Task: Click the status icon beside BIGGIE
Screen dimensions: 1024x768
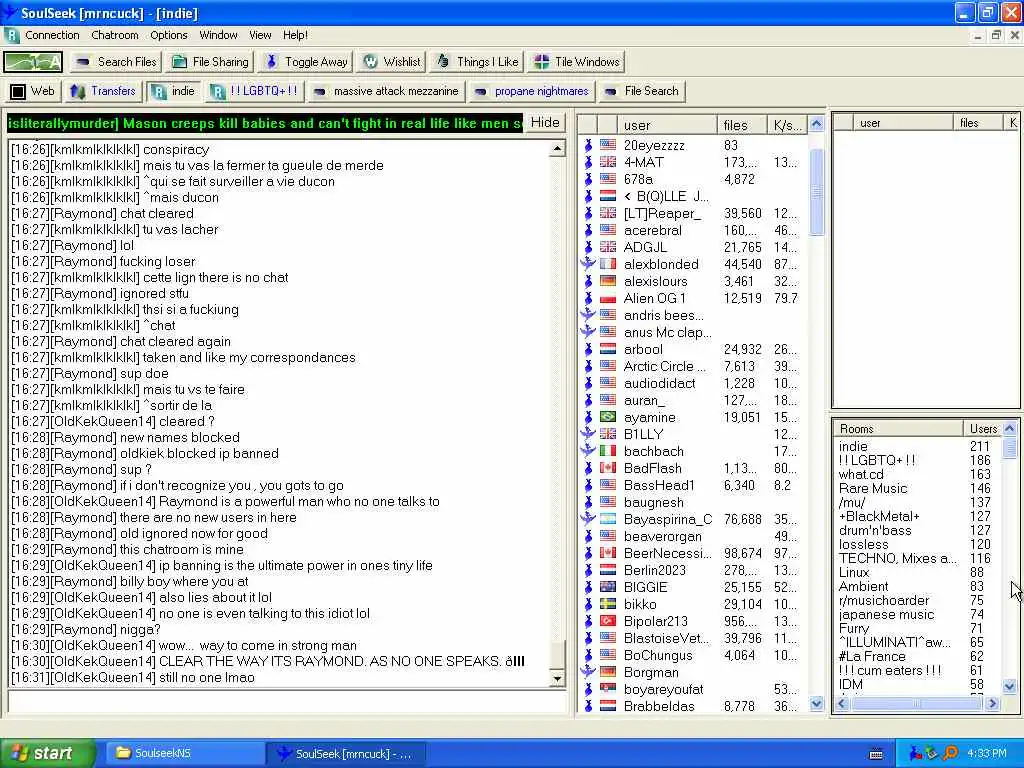Action: click(588, 587)
